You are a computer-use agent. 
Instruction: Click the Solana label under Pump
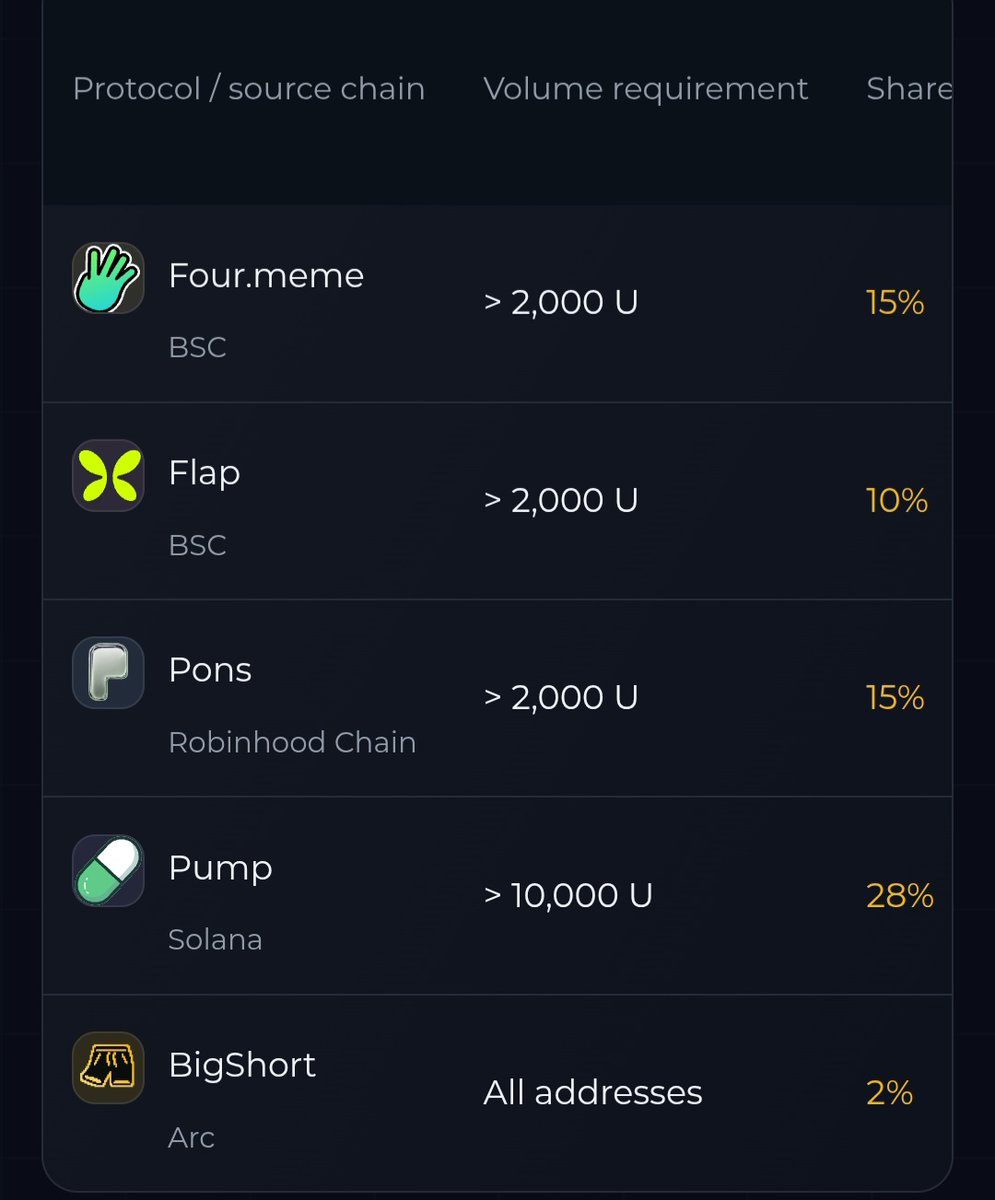pos(215,940)
